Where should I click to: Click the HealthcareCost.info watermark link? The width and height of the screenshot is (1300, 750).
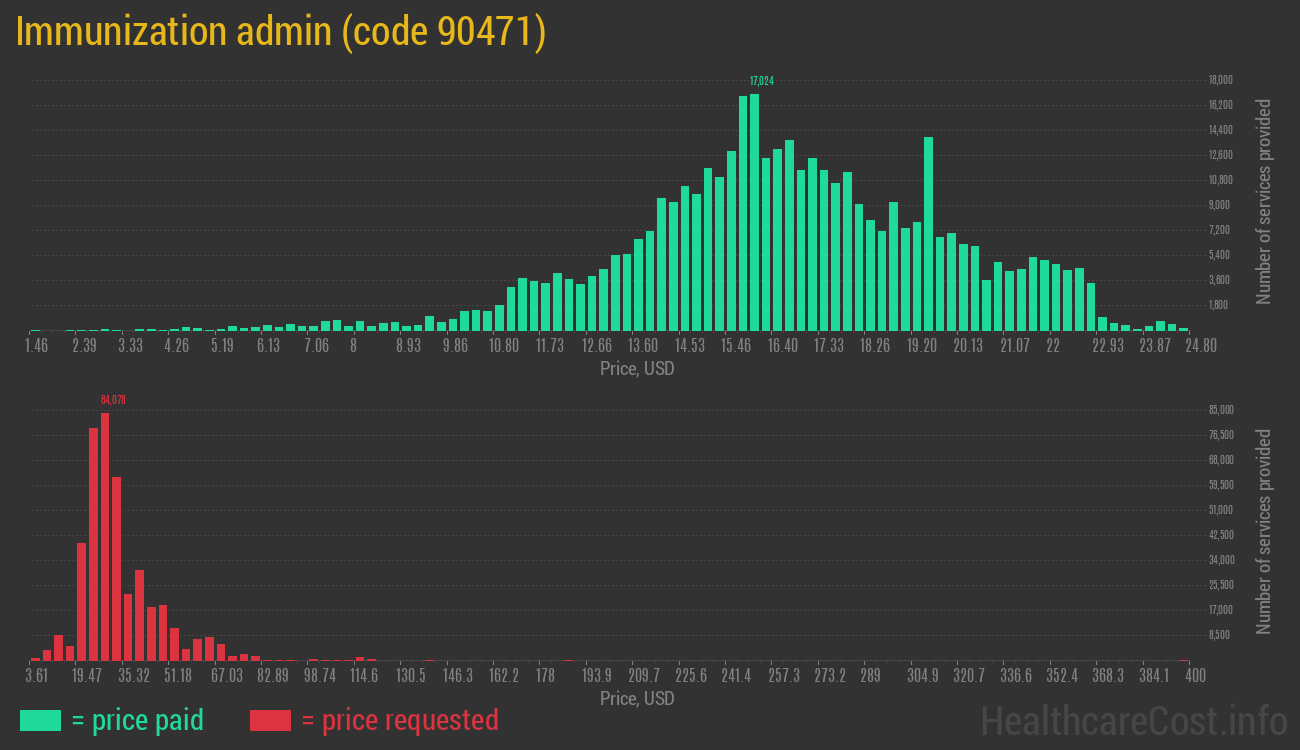[1133, 720]
